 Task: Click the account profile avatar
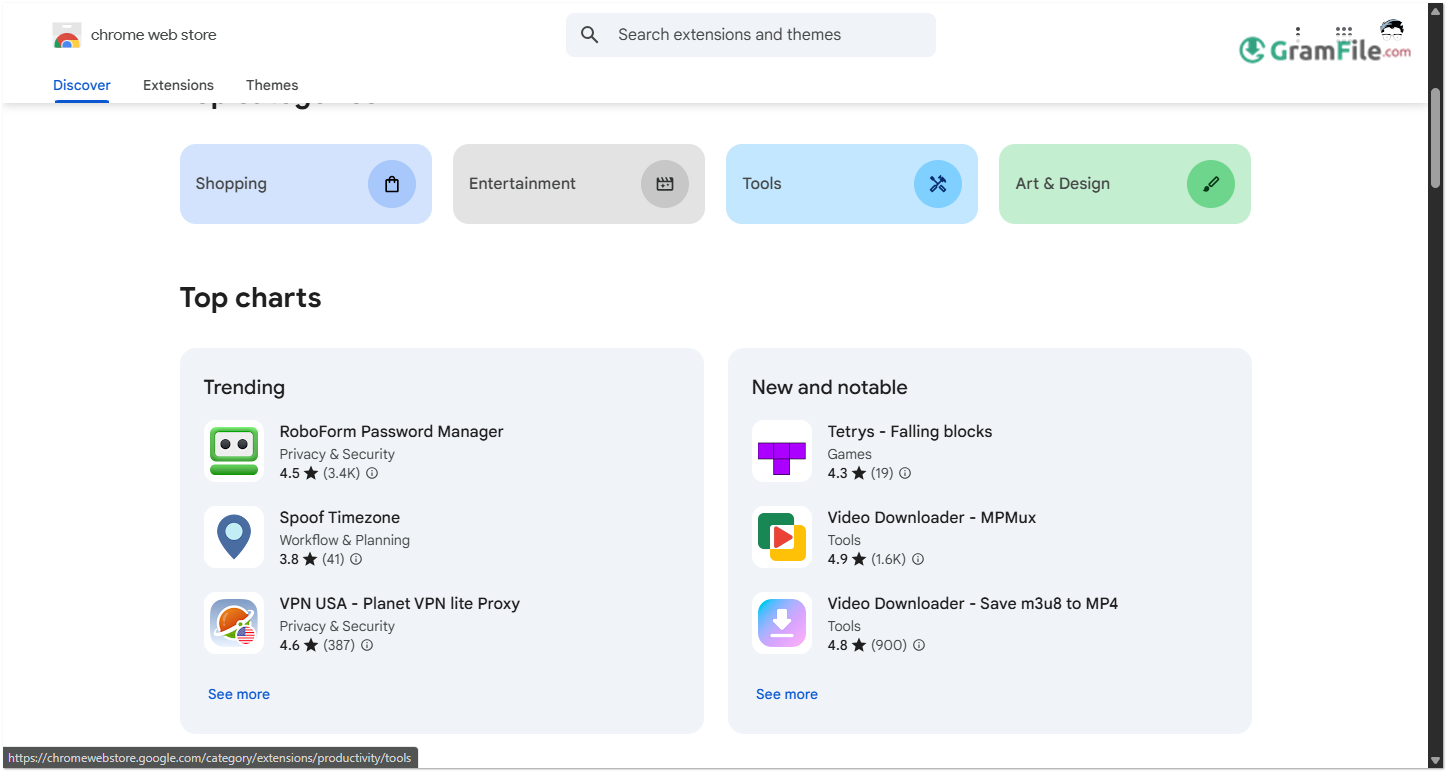[1391, 30]
